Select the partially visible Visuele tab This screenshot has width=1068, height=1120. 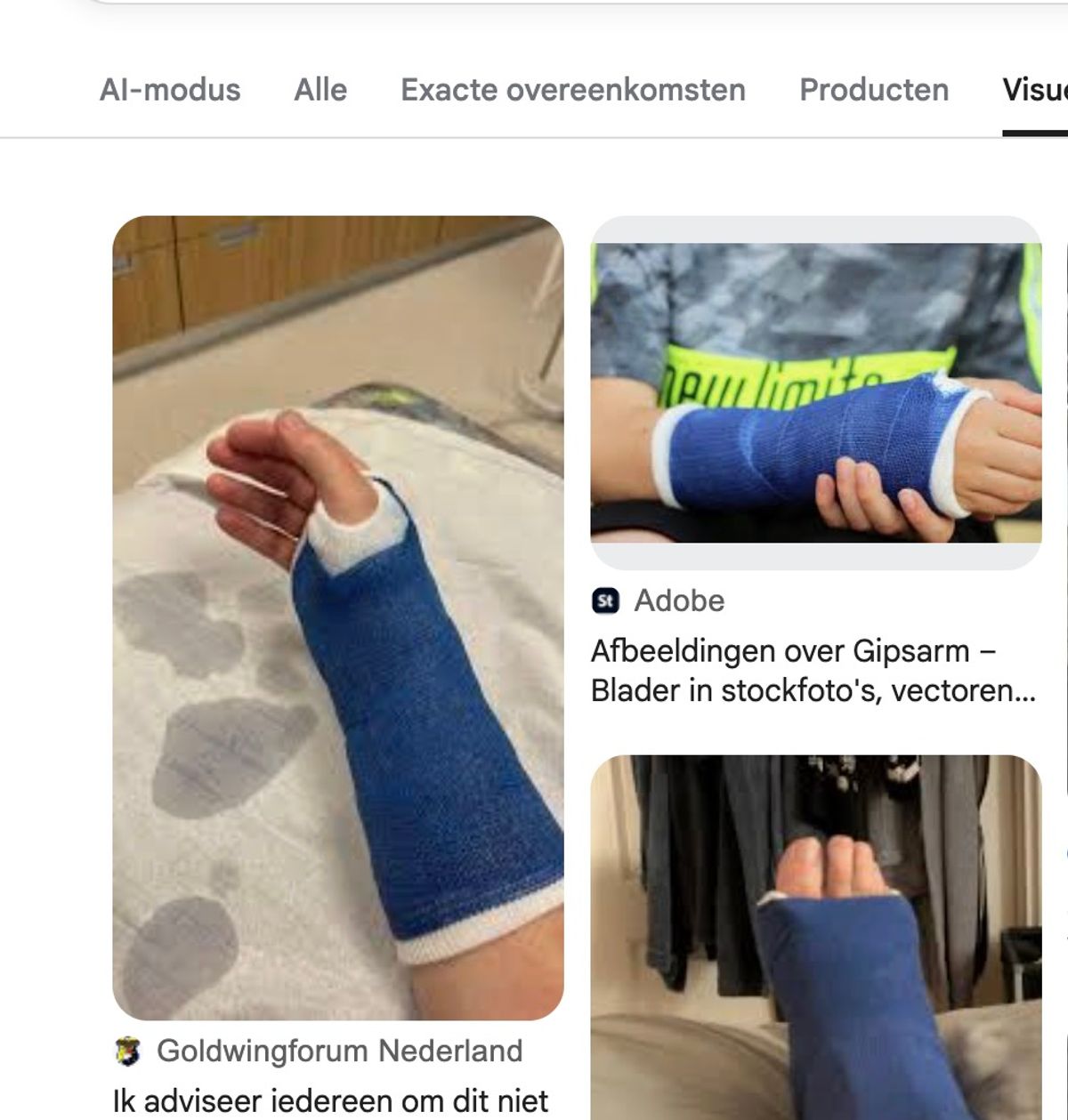pos(1035,90)
